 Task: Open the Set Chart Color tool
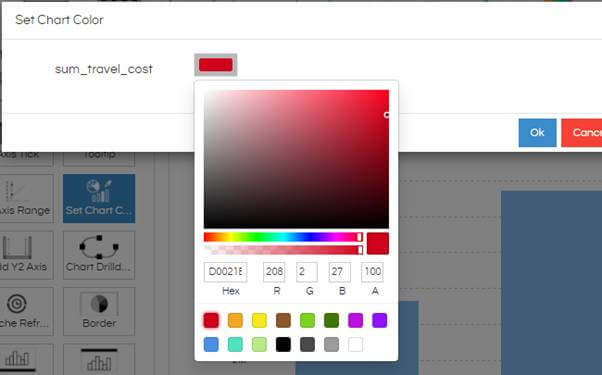[x=99, y=198]
